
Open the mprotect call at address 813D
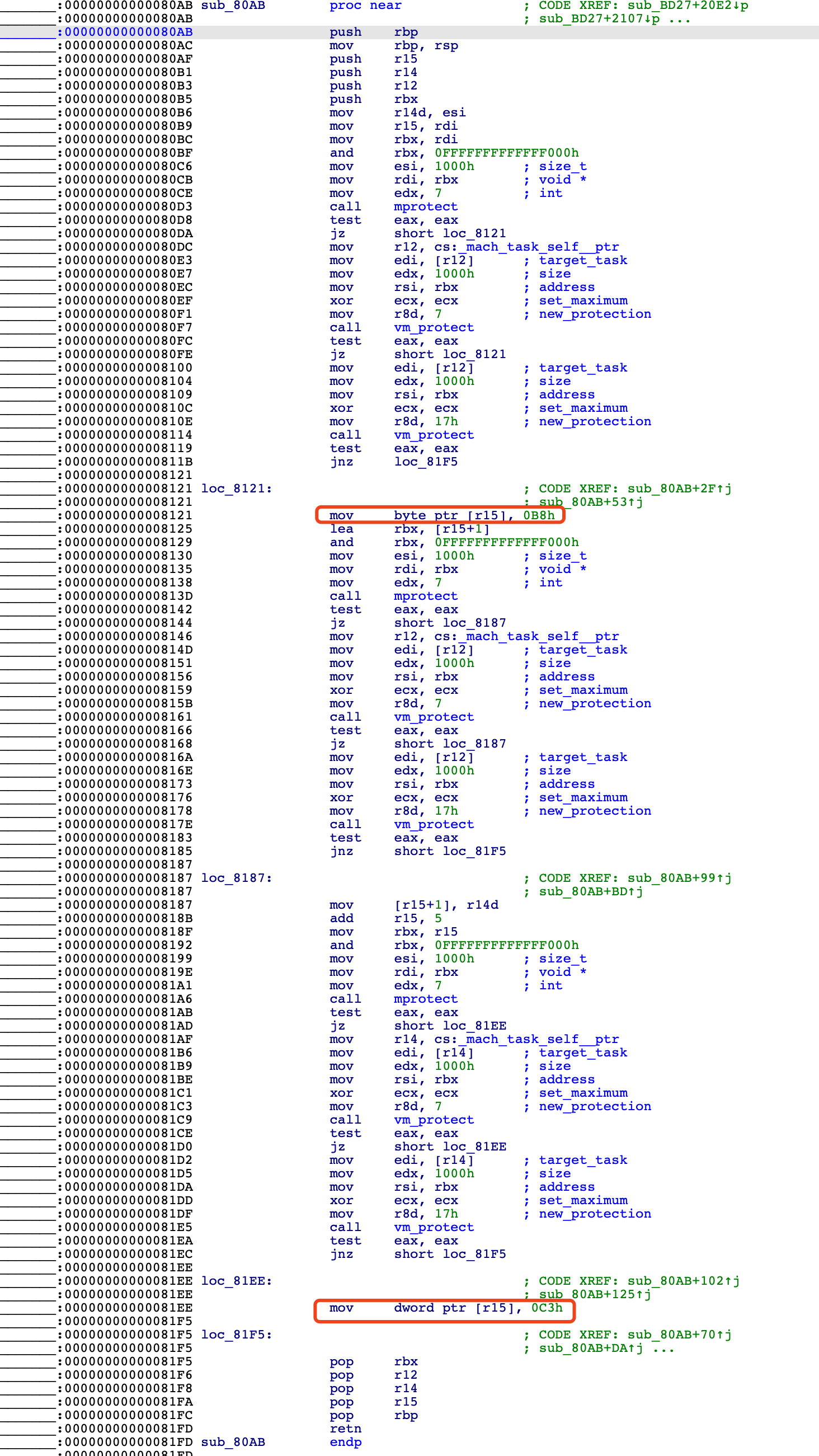[426, 597]
